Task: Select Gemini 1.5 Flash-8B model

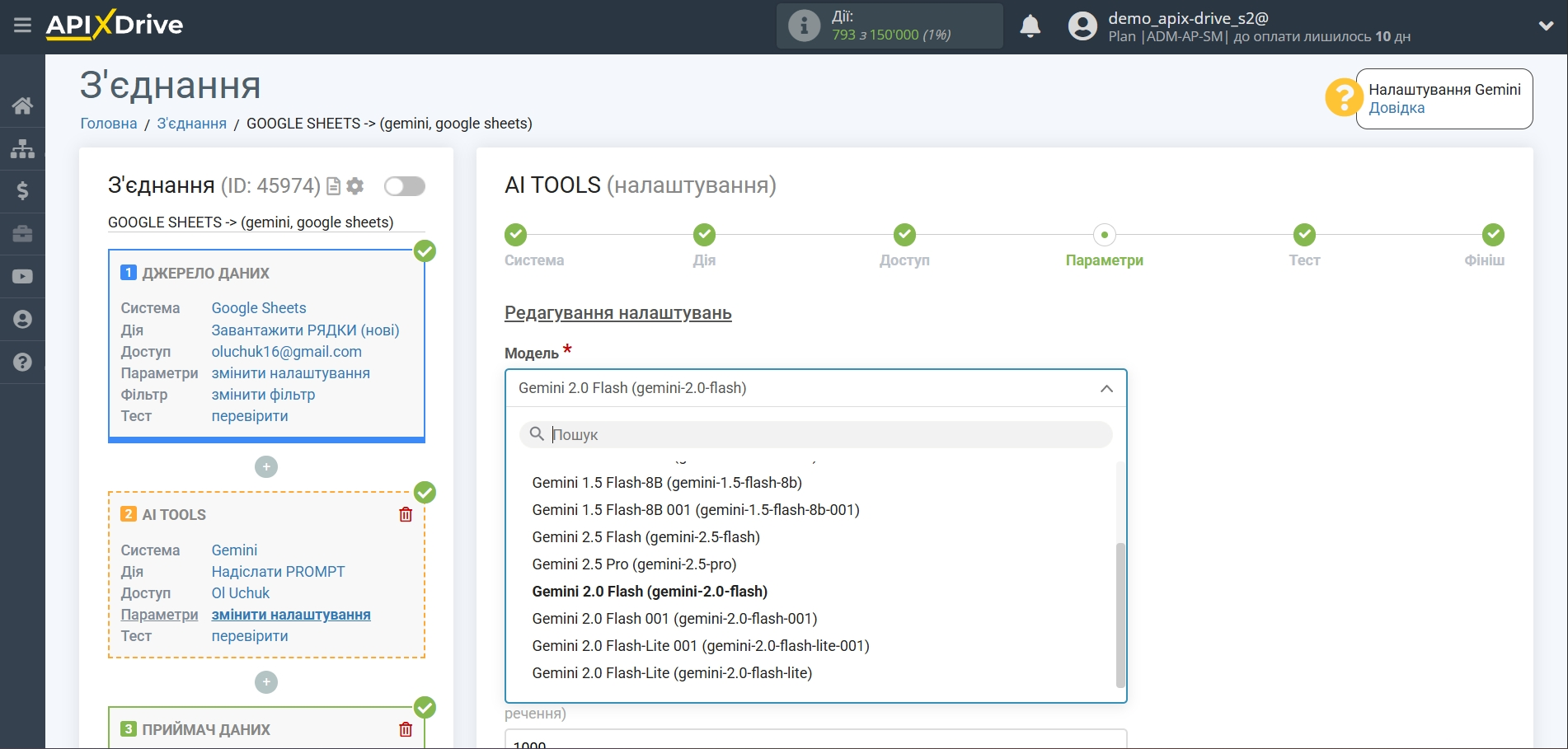Action: [667, 483]
